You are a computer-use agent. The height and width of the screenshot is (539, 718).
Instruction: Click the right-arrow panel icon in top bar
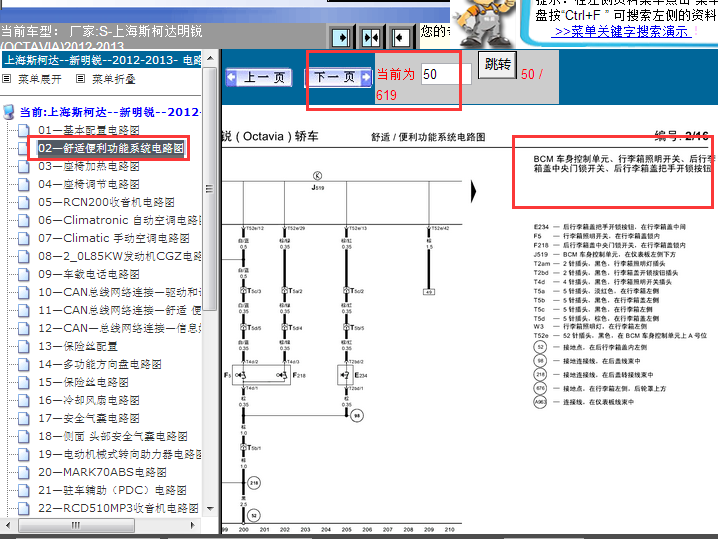pos(341,38)
